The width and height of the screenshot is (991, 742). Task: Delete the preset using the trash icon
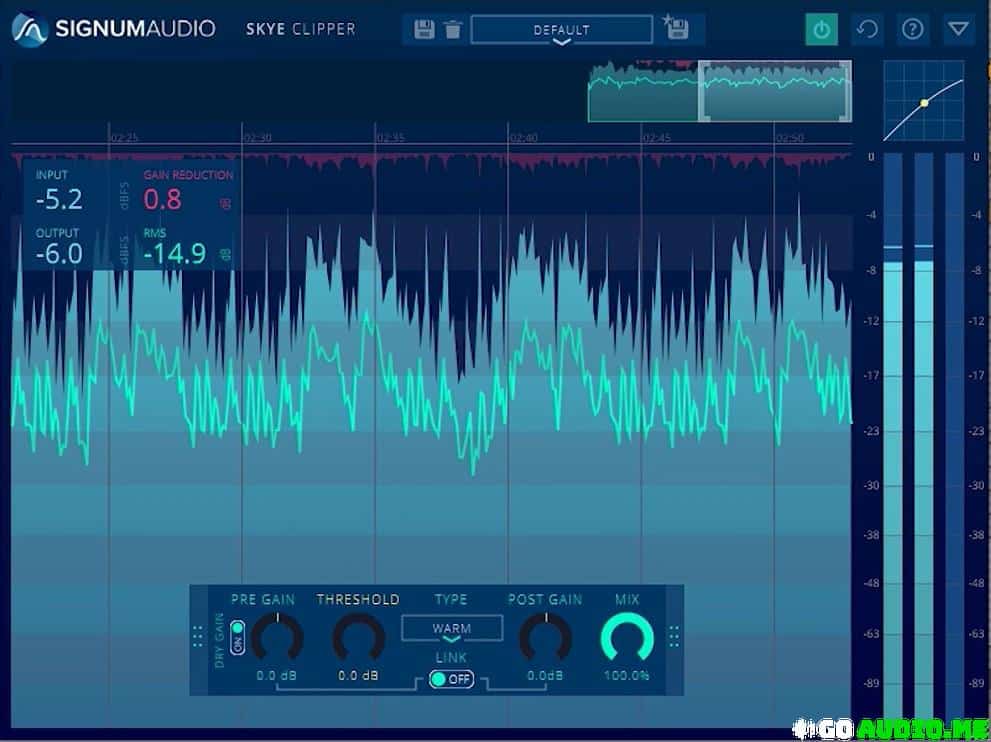tap(453, 29)
